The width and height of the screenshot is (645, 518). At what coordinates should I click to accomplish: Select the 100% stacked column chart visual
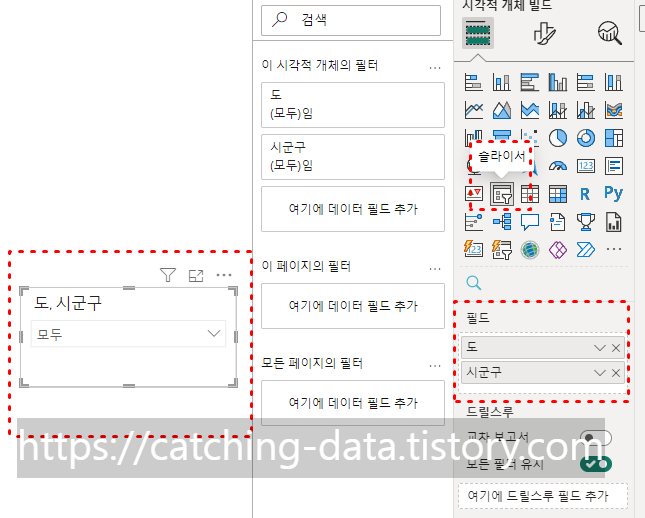(x=613, y=82)
